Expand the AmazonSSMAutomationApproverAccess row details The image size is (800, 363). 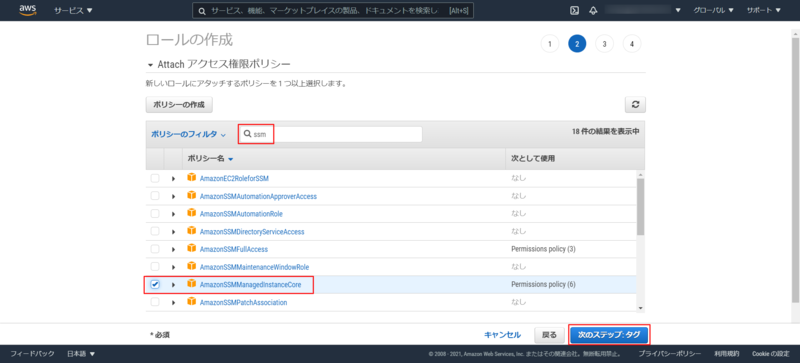click(x=173, y=197)
